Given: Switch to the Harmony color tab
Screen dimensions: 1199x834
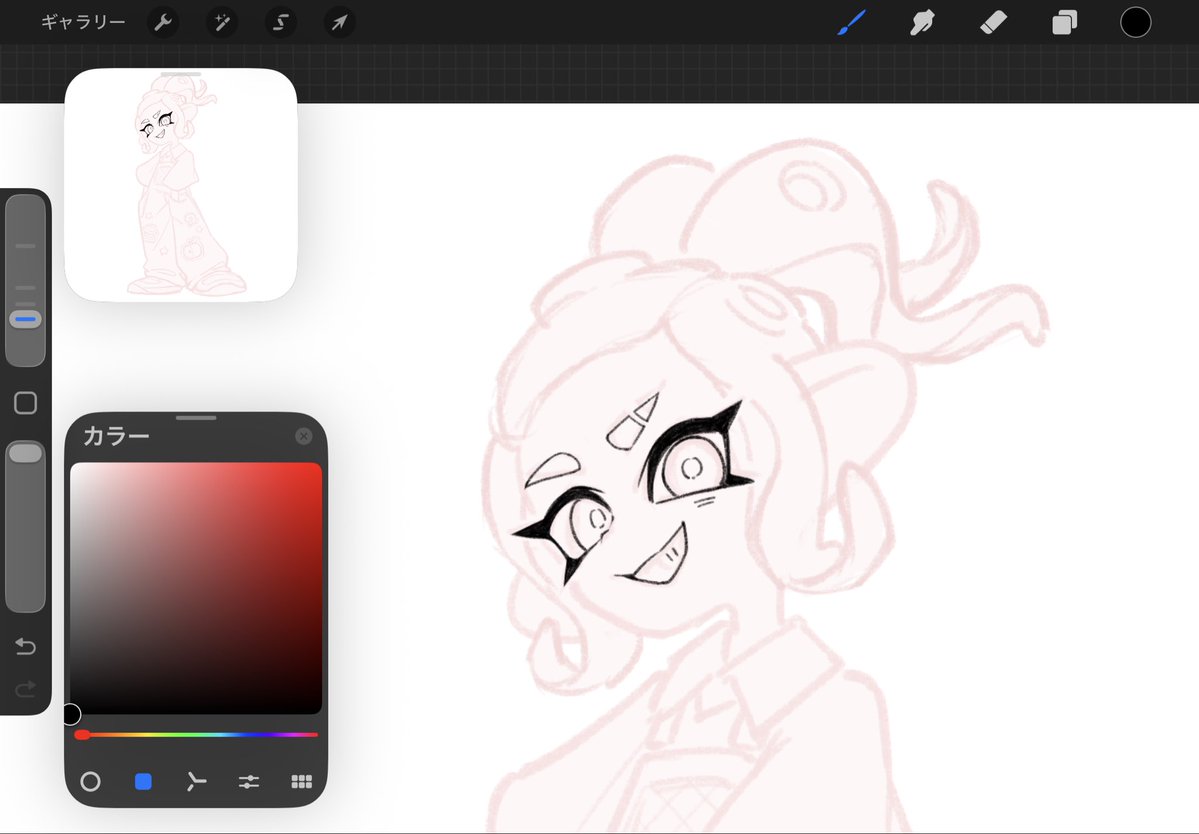Looking at the screenshot, I should tap(196, 781).
